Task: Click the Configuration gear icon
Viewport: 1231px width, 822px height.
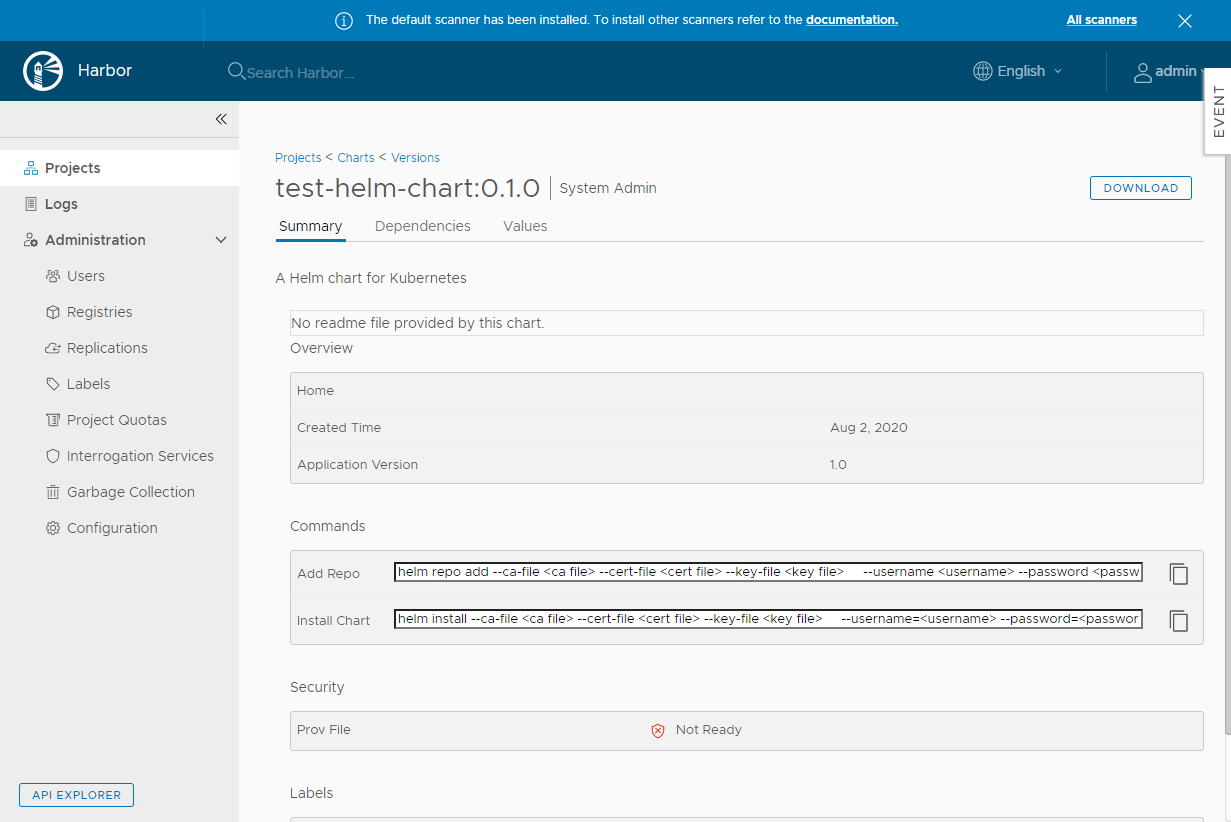Action: click(x=53, y=528)
